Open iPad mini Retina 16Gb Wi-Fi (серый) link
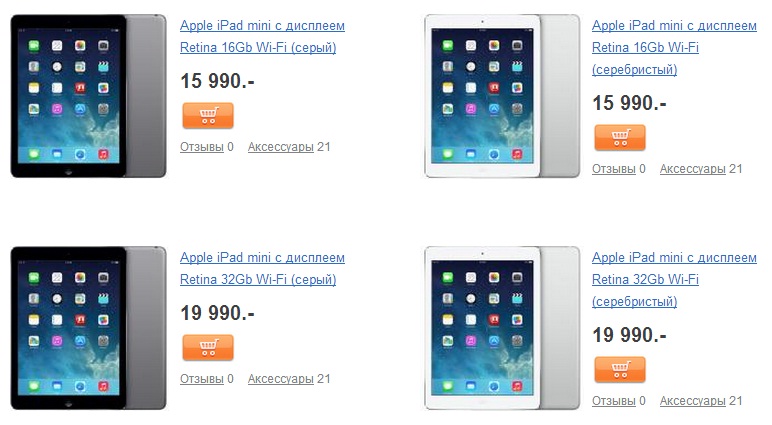Screen dimensions: 772x425 click(262, 36)
